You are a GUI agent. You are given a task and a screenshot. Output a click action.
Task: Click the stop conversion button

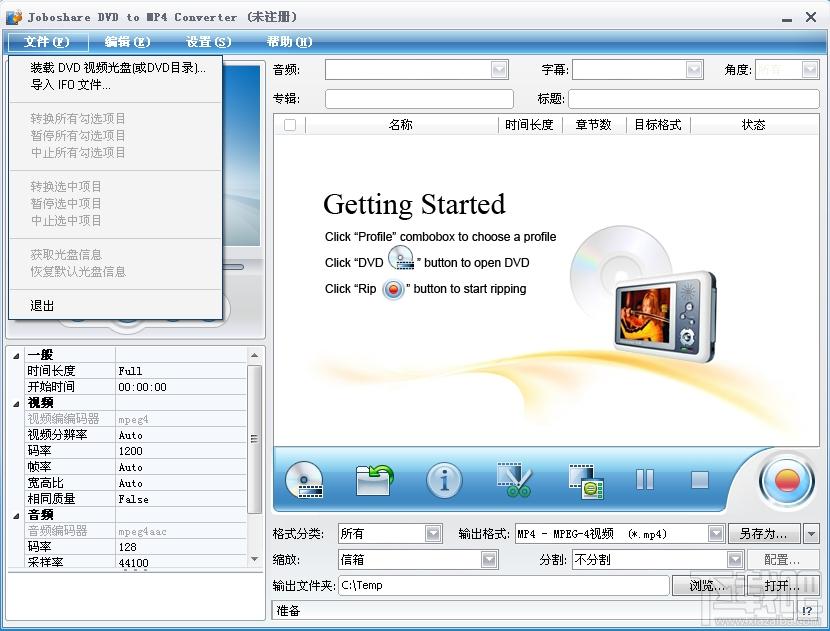tap(700, 480)
